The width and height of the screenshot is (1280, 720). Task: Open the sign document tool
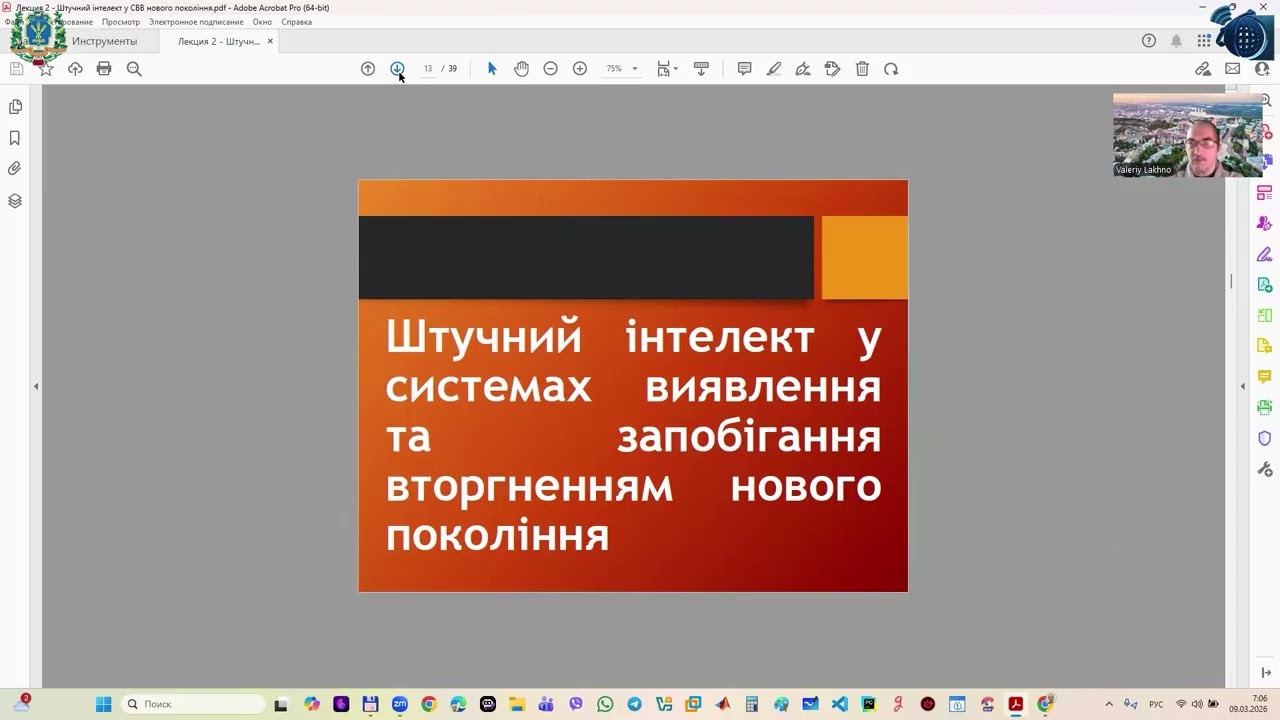[x=803, y=69]
